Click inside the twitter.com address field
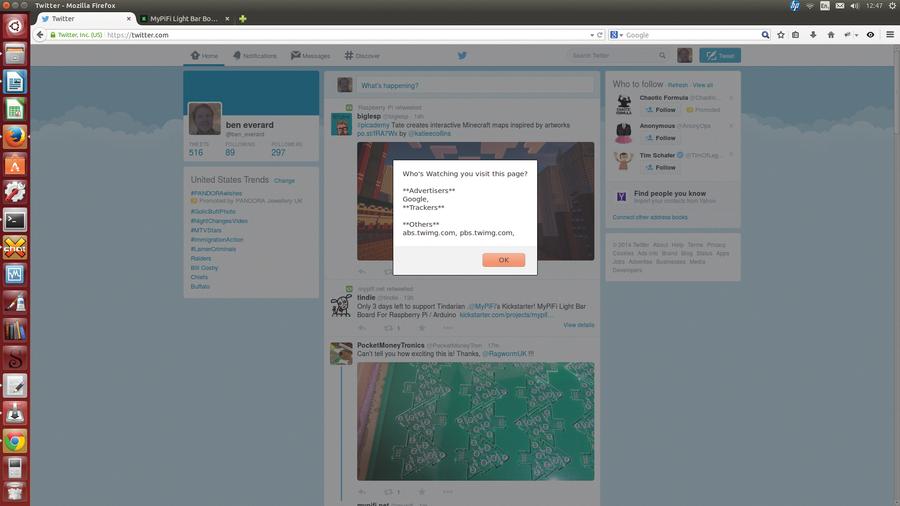Image resolution: width=900 pixels, height=506 pixels. (x=344, y=35)
